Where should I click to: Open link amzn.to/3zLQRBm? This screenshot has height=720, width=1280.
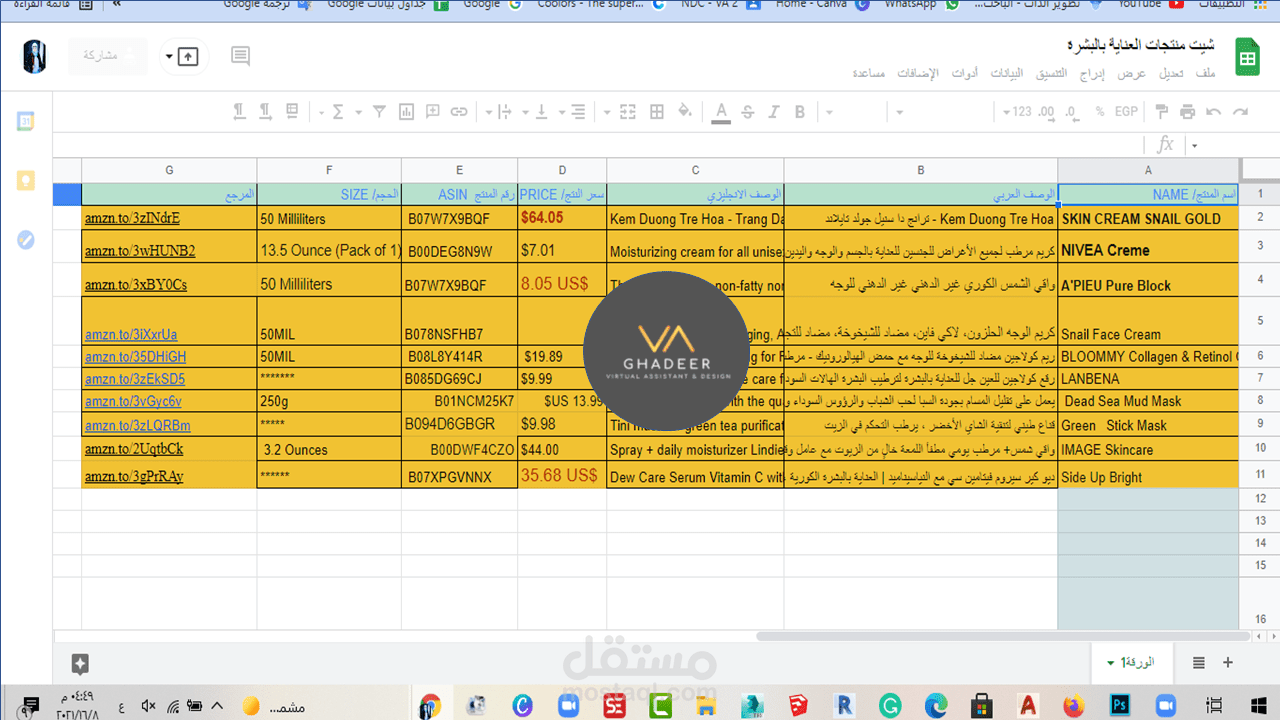coord(137,425)
